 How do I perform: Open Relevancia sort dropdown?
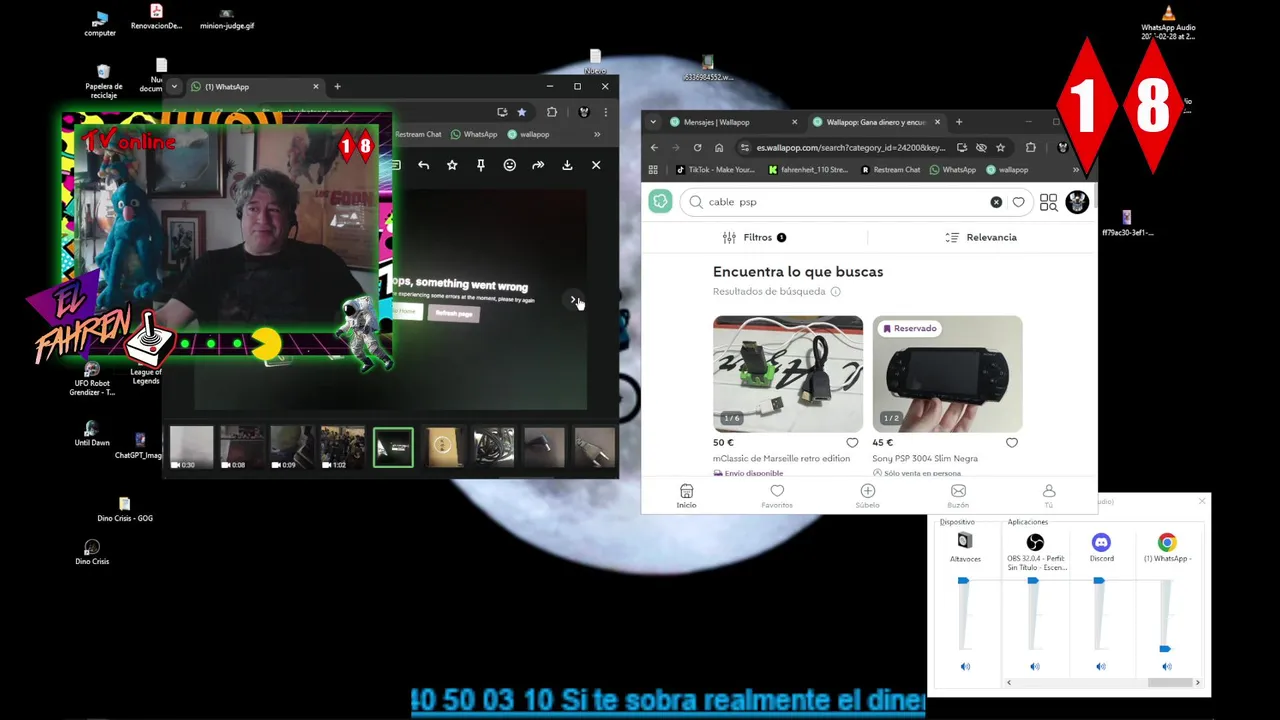(981, 237)
